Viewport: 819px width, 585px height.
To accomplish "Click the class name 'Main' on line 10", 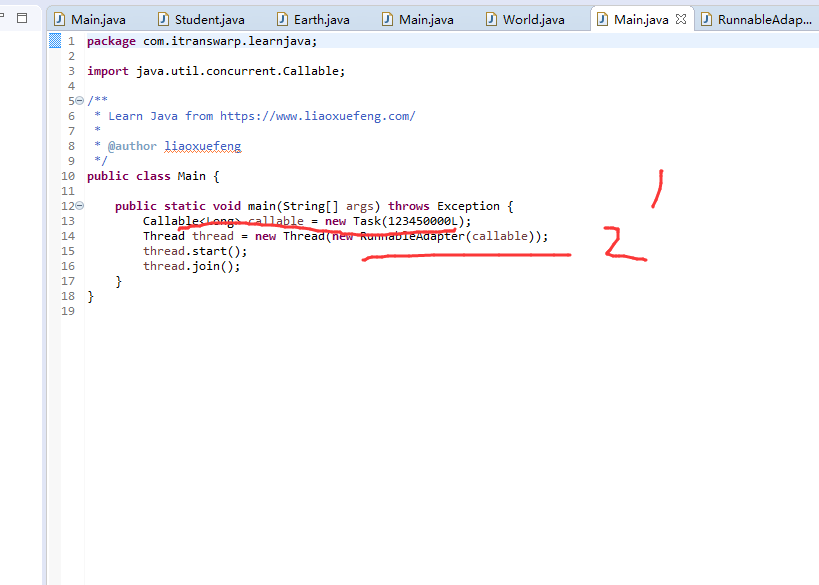I will coord(192,176).
